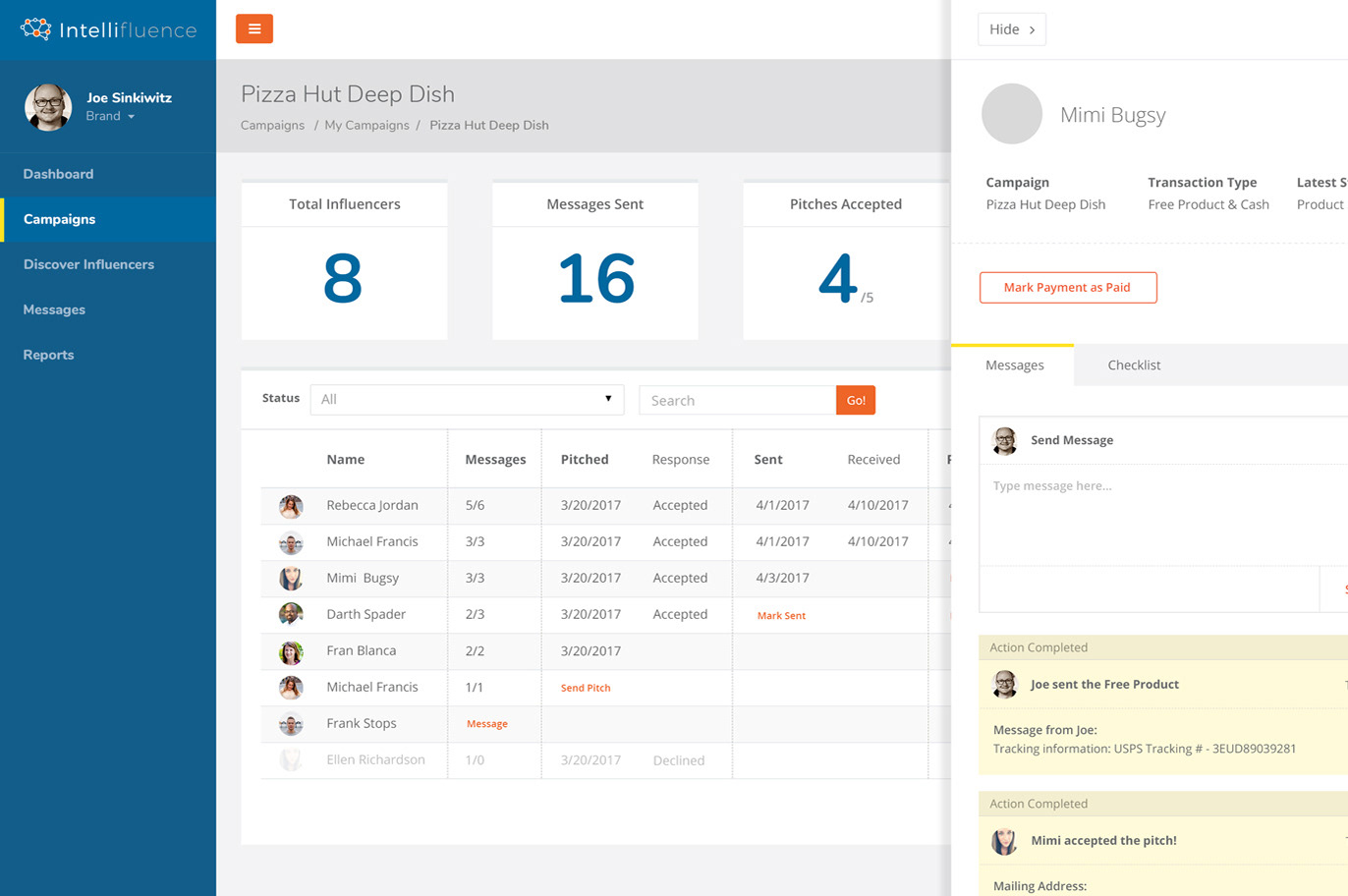Viewport: 1348px width, 896px height.
Task: Select the USPS tracking information text
Action: tap(1145, 749)
